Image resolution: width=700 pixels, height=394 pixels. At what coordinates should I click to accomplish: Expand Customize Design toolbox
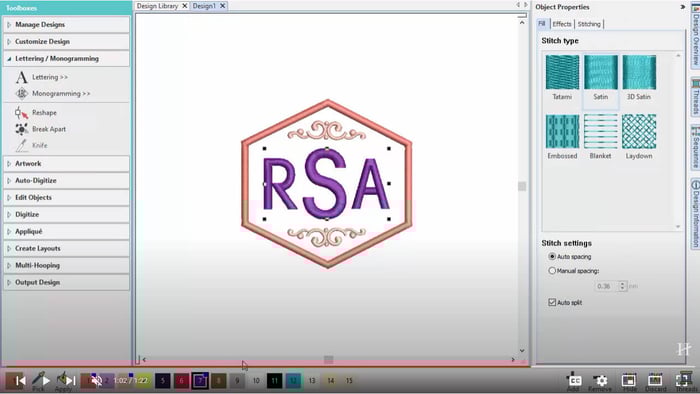pyautogui.click(x=67, y=41)
